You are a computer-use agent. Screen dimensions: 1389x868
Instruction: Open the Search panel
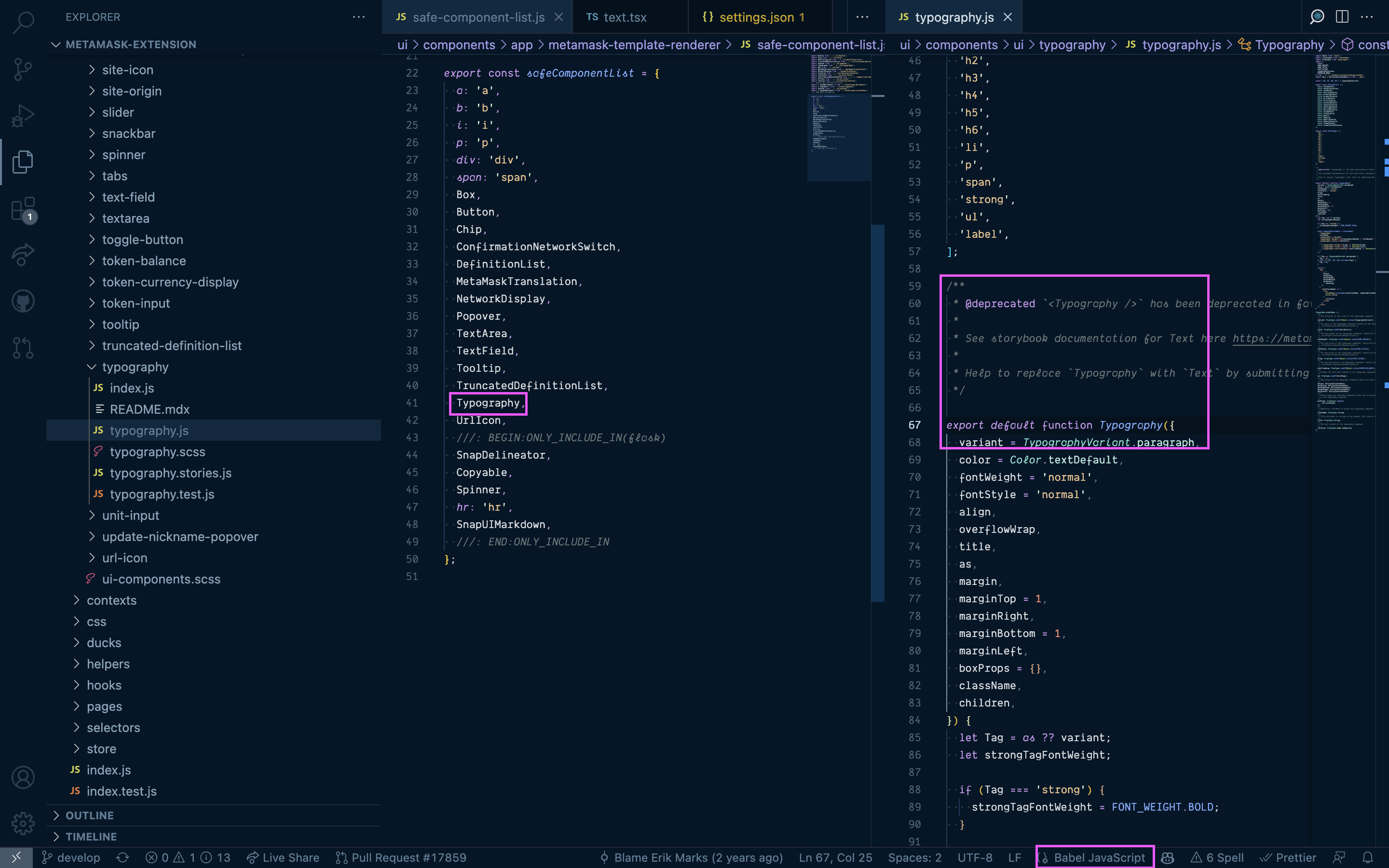pyautogui.click(x=22, y=23)
